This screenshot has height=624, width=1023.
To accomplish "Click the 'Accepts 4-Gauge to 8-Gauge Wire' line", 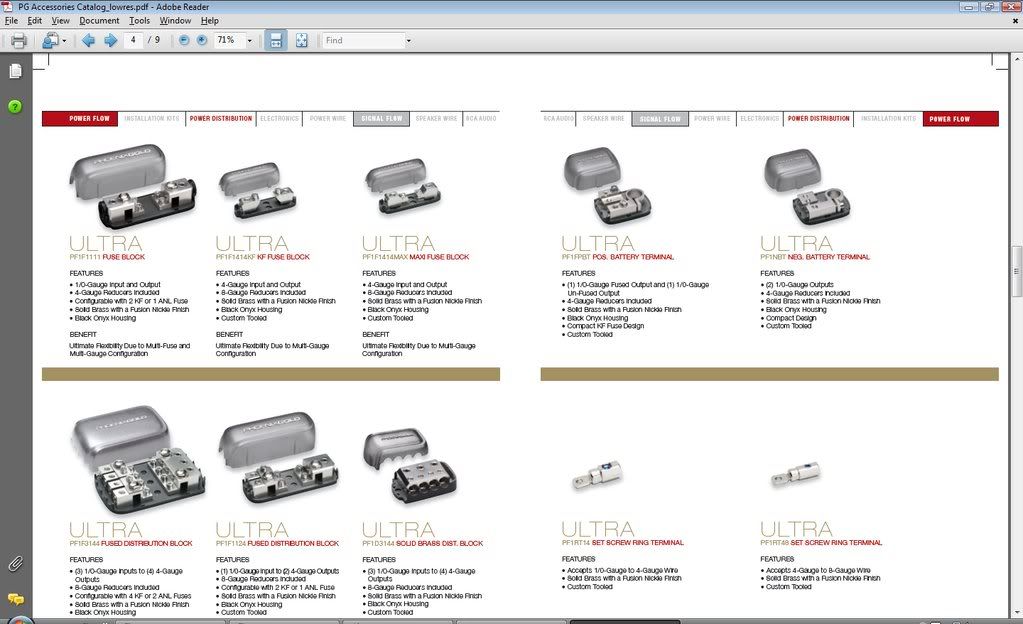I will tap(818, 570).
